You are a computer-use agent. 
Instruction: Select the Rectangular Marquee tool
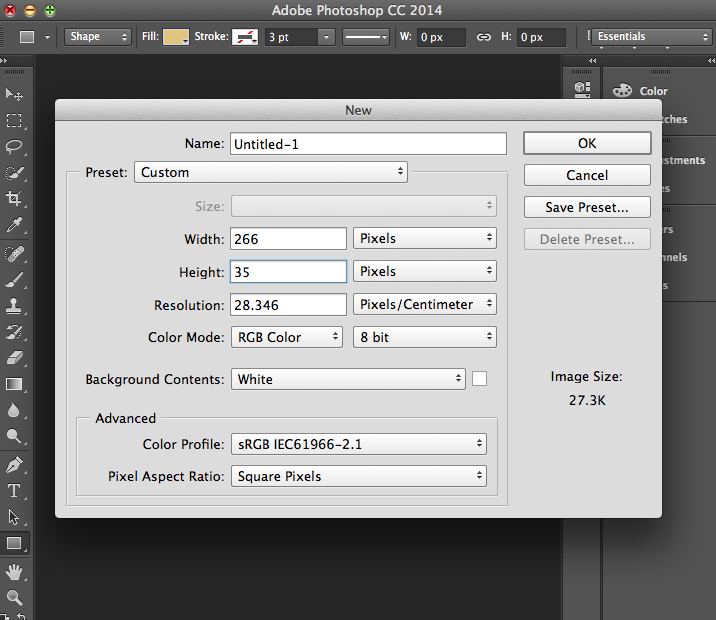(x=14, y=121)
